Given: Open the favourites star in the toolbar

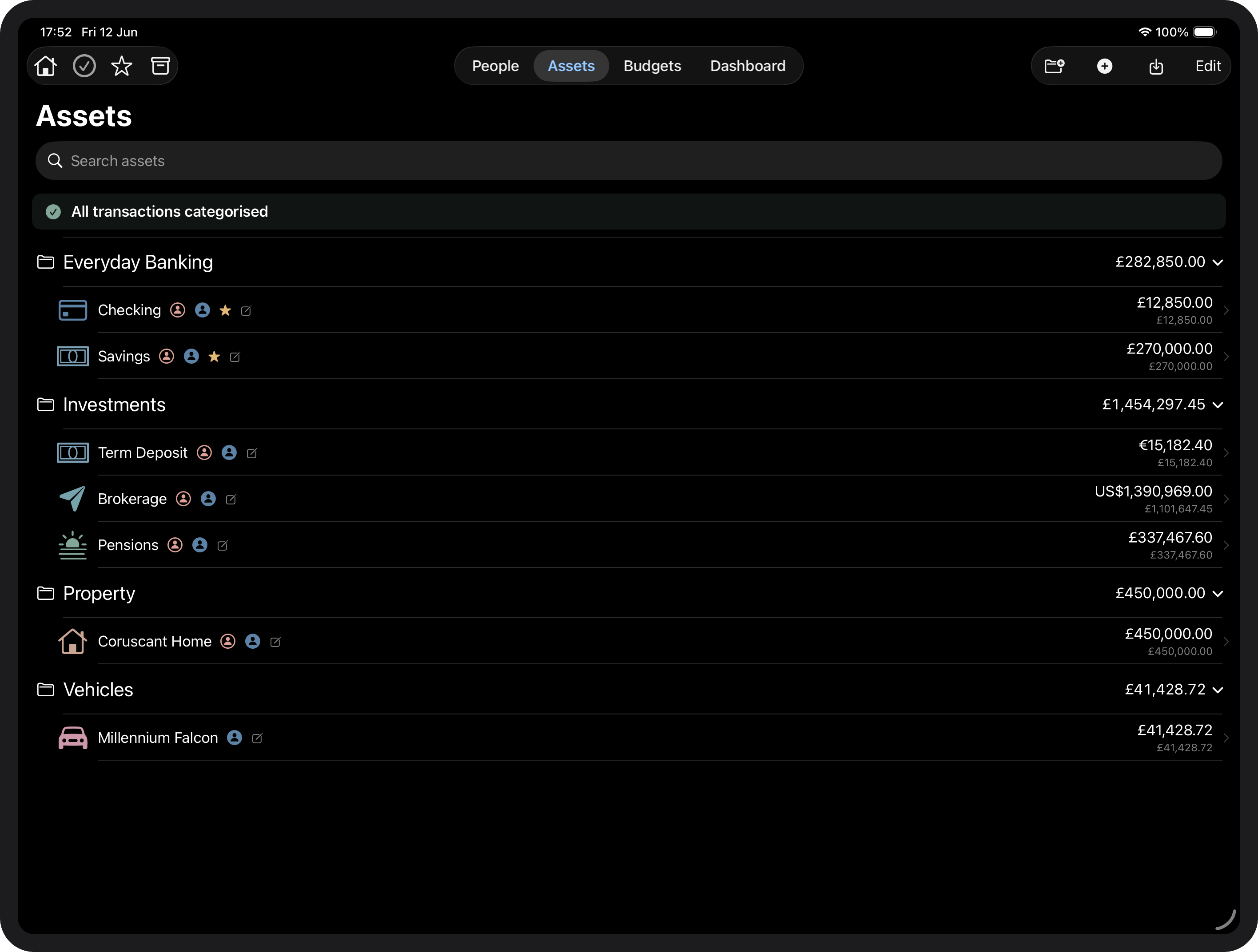Looking at the screenshot, I should pyautogui.click(x=122, y=66).
